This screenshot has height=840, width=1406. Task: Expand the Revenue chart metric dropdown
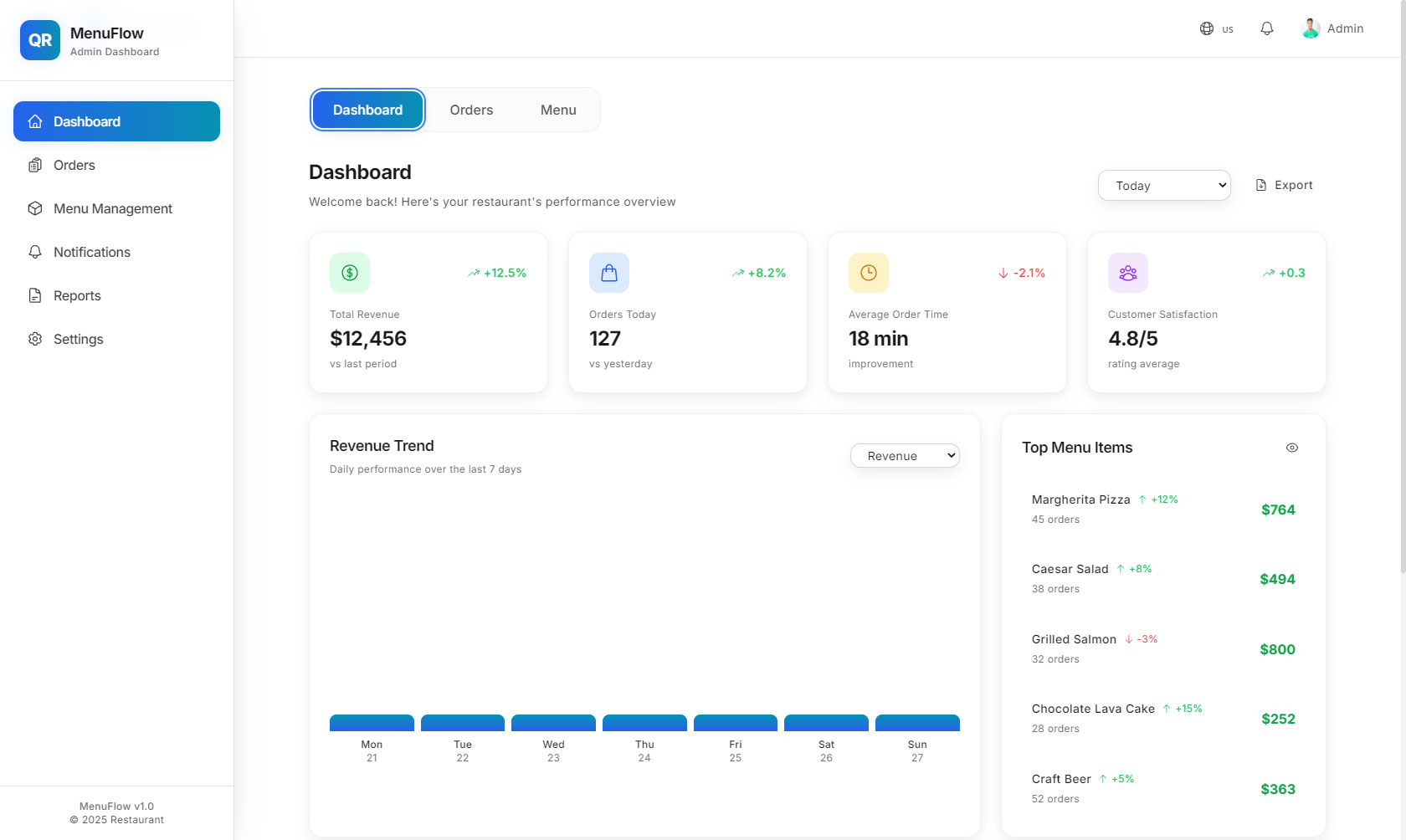click(x=905, y=456)
